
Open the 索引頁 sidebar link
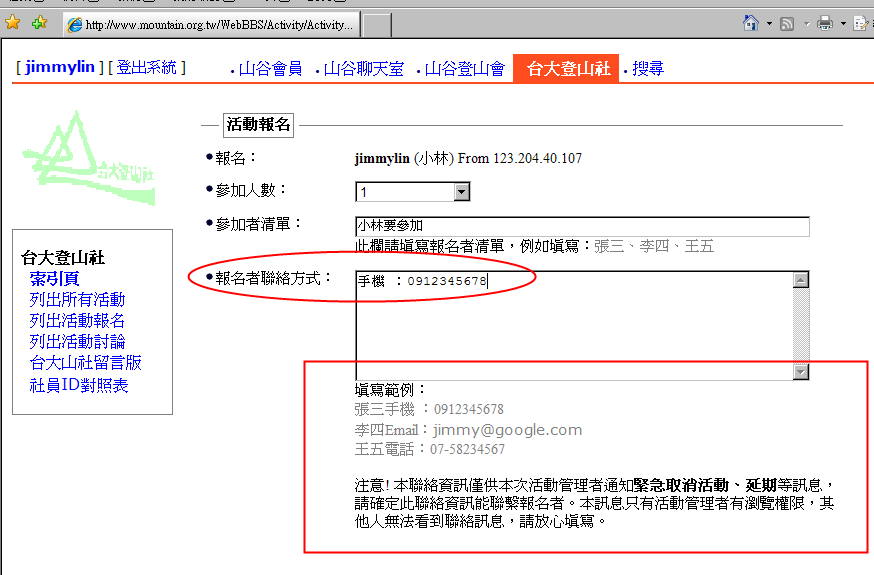coord(54,279)
